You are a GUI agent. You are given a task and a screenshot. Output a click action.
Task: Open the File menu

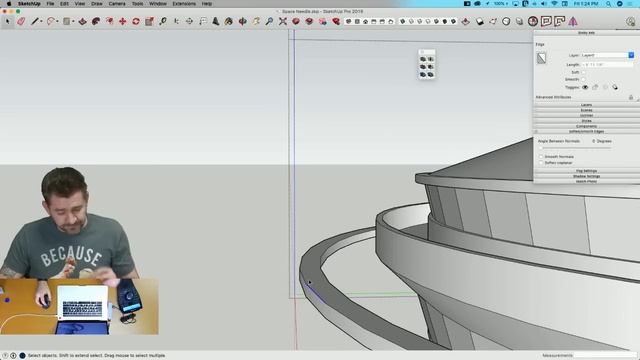(x=50, y=4)
